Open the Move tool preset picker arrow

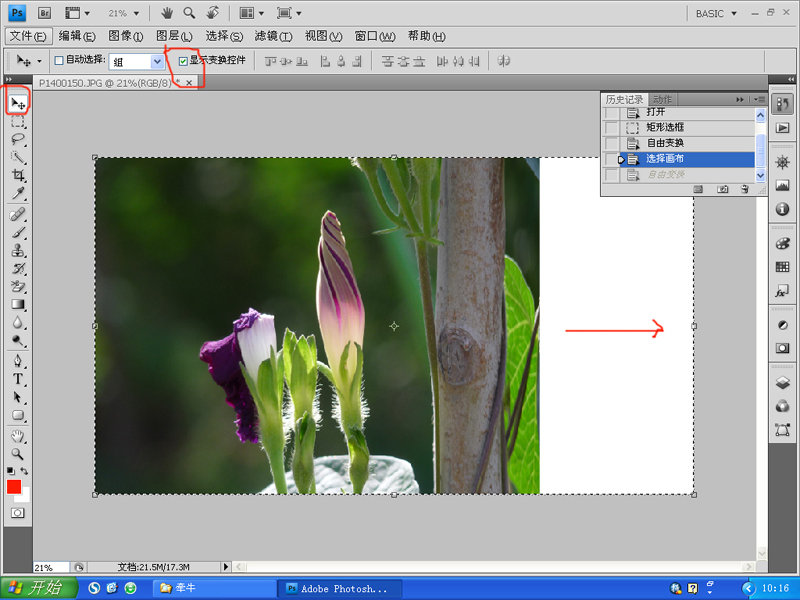pos(39,62)
